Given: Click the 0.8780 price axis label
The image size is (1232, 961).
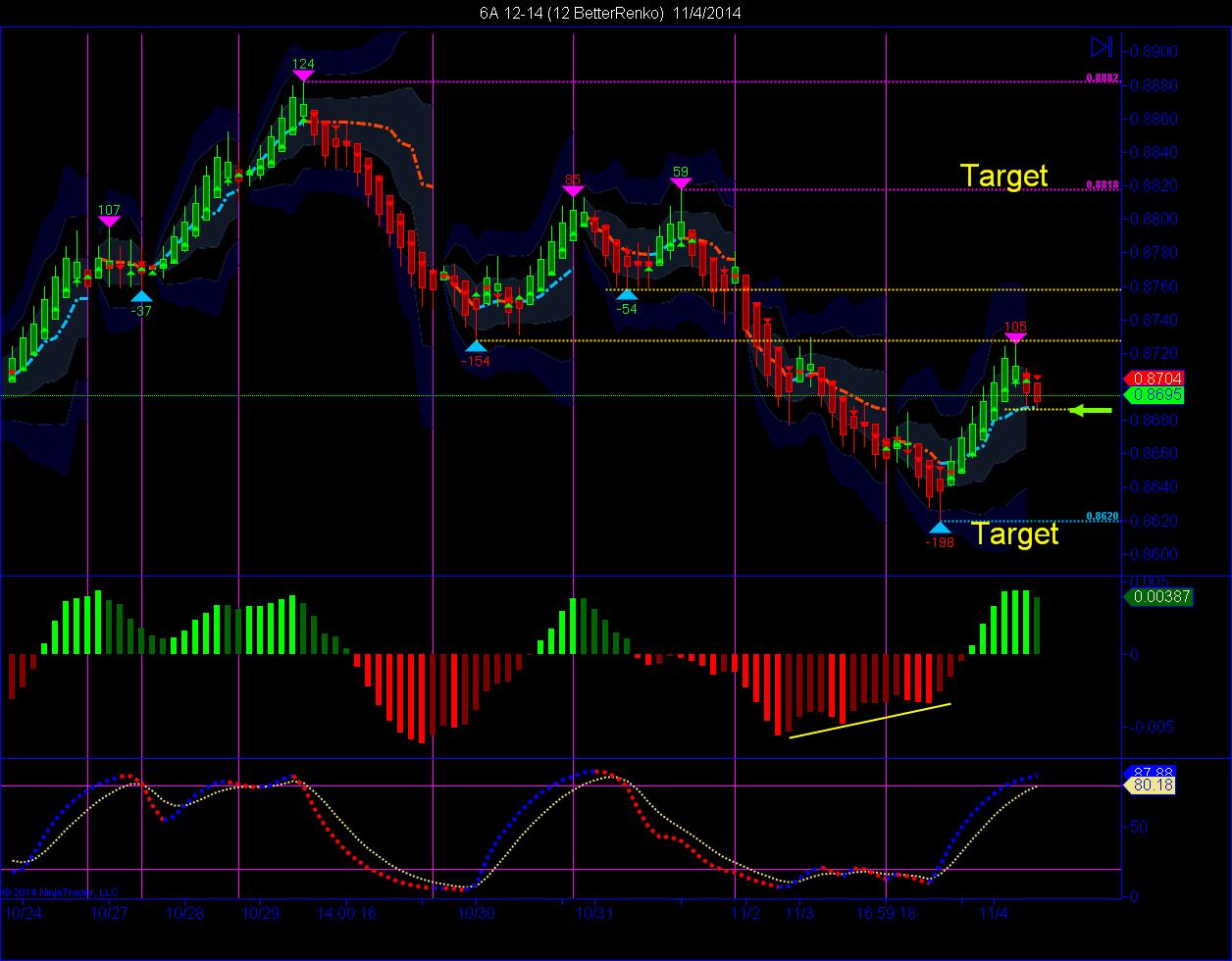Looking at the screenshot, I should pos(1154,253).
